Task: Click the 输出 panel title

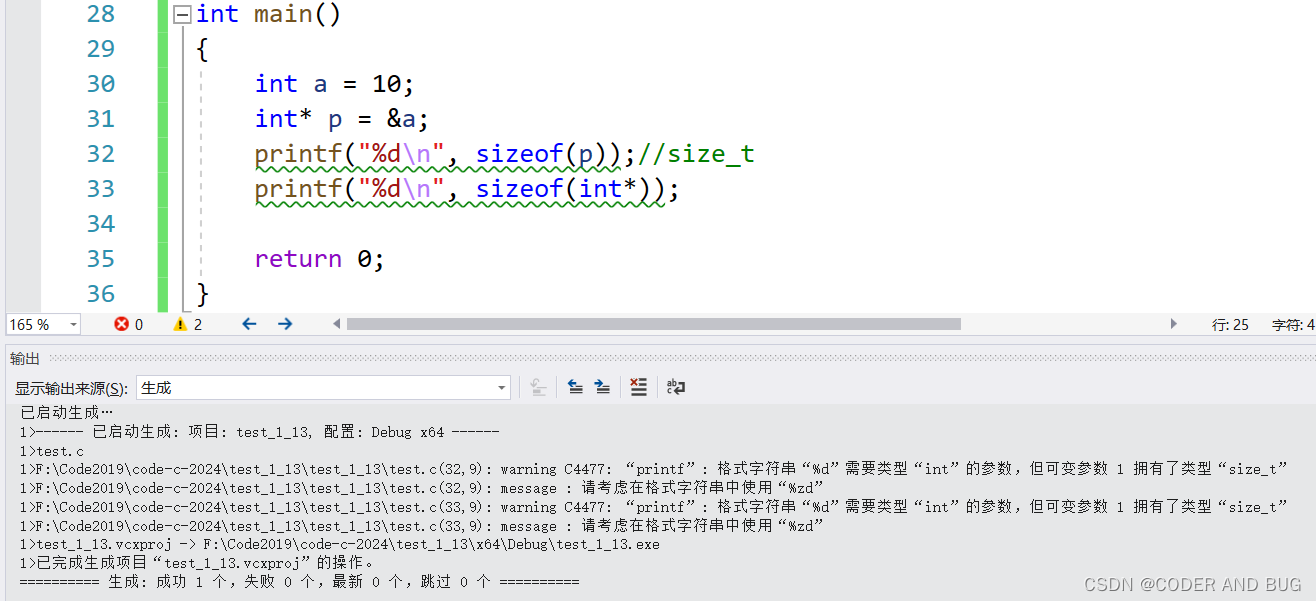Action: pyautogui.click(x=25, y=358)
